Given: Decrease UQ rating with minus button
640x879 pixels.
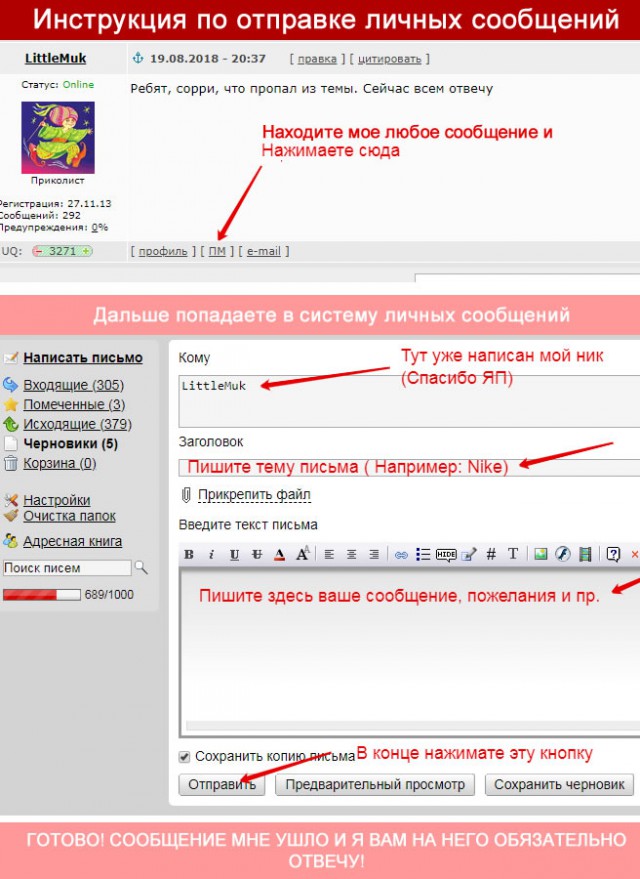Looking at the screenshot, I should click(x=38, y=251).
